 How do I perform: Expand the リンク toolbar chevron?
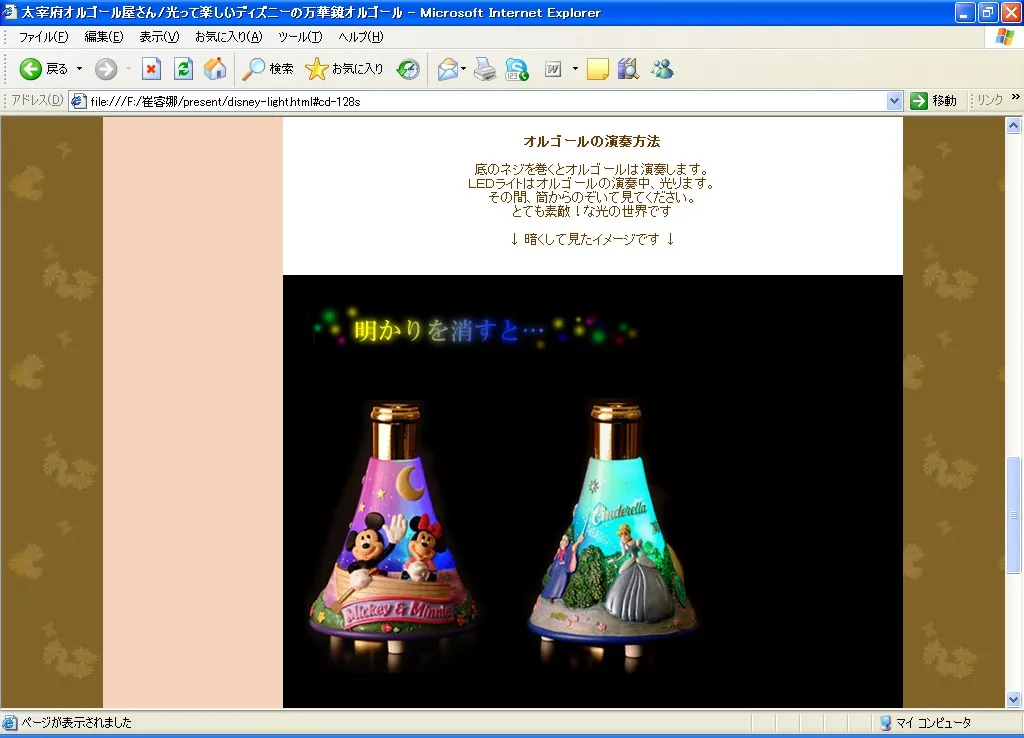1016,97
